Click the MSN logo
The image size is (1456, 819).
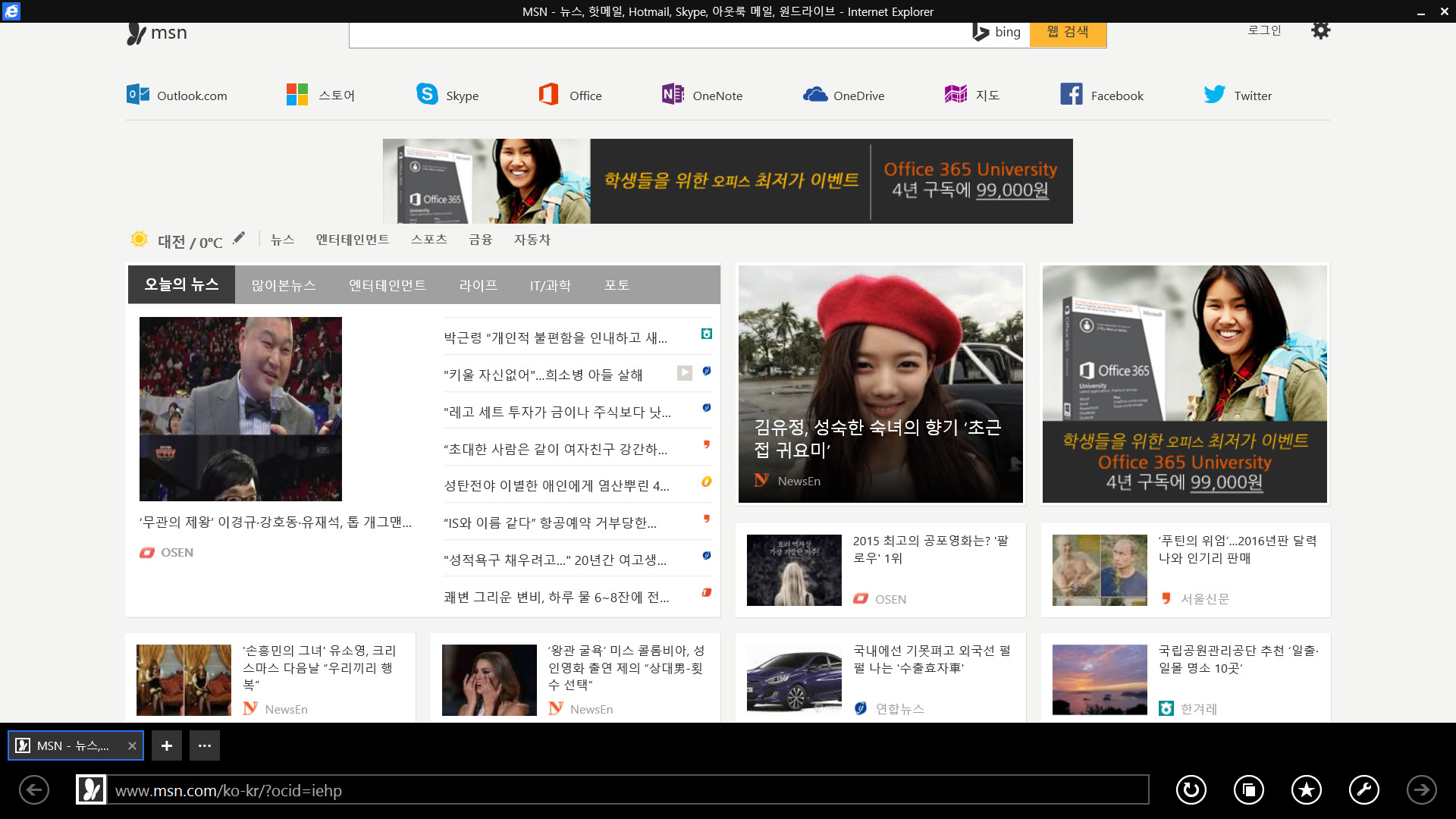pos(157,33)
